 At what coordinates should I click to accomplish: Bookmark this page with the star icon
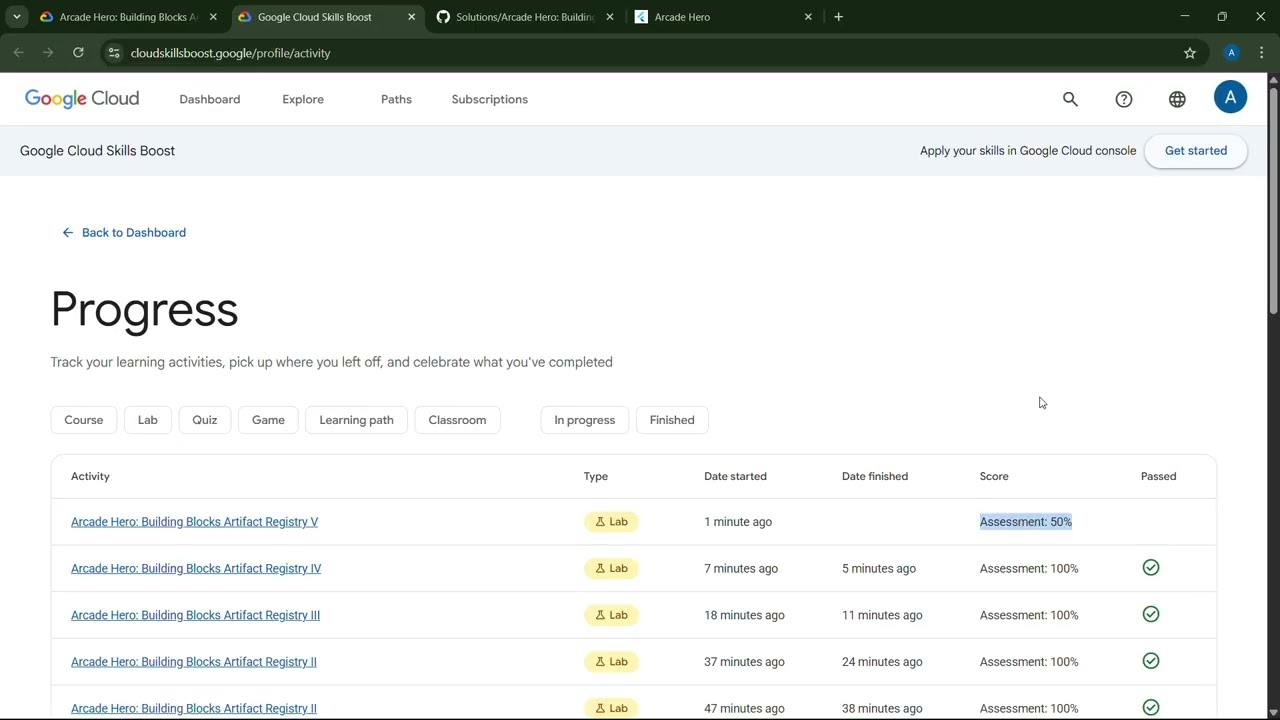1190,53
